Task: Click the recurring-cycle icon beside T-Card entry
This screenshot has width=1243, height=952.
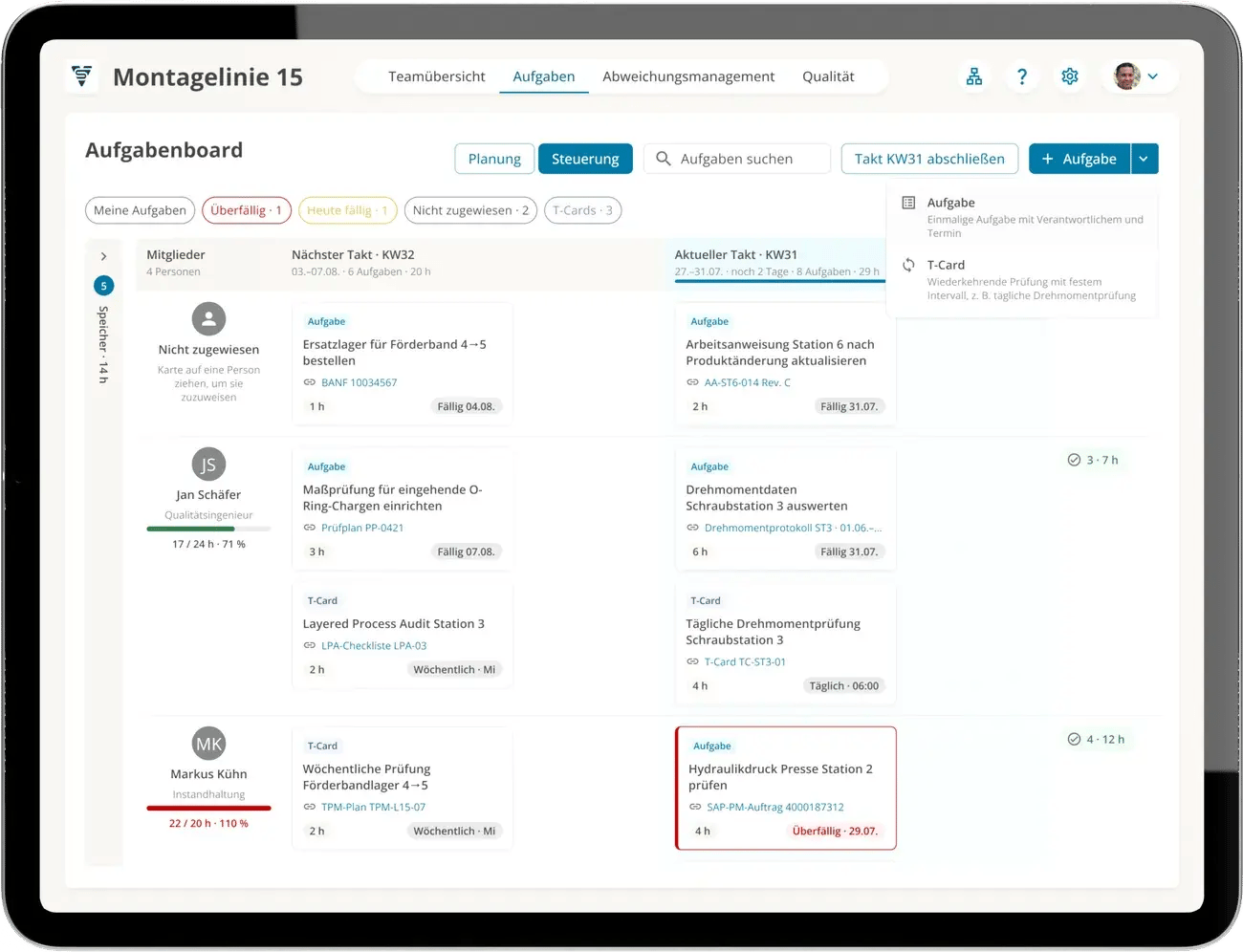Action: (908, 265)
